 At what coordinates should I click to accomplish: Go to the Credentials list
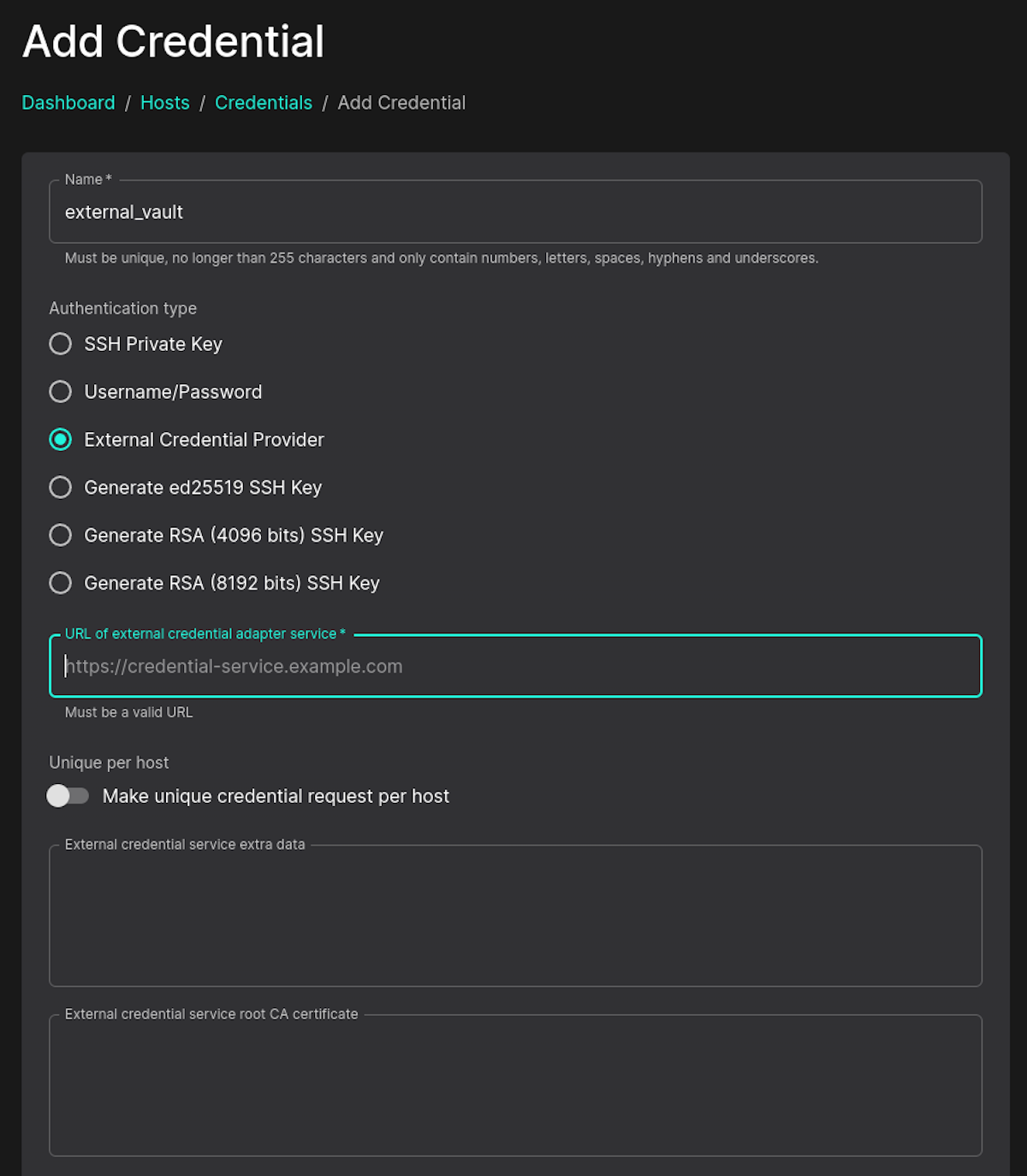point(264,103)
